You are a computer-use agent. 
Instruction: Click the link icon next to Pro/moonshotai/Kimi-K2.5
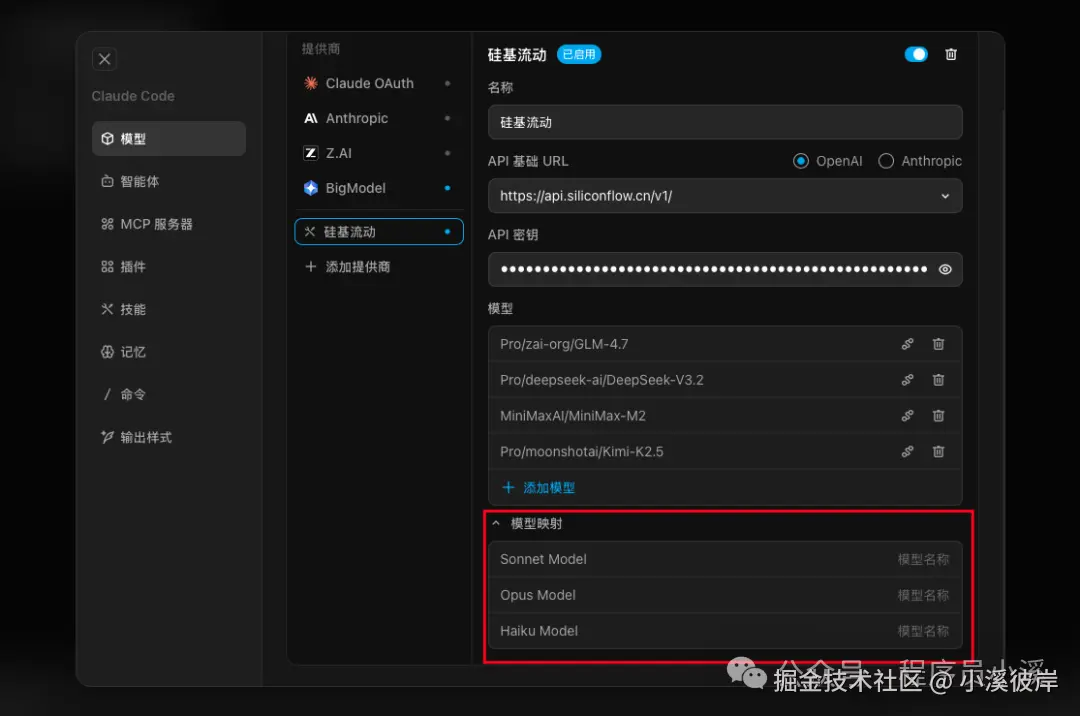[x=907, y=451]
